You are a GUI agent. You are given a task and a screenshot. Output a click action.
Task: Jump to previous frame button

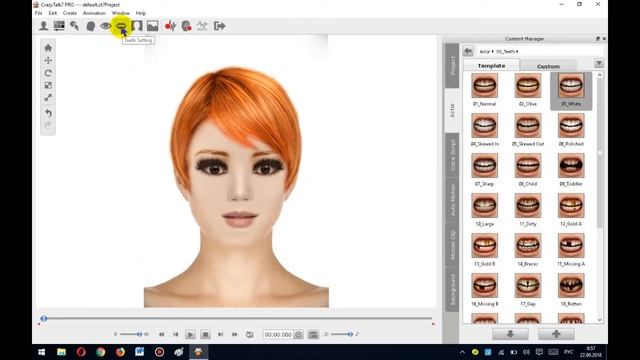pyautogui.click(x=176, y=334)
